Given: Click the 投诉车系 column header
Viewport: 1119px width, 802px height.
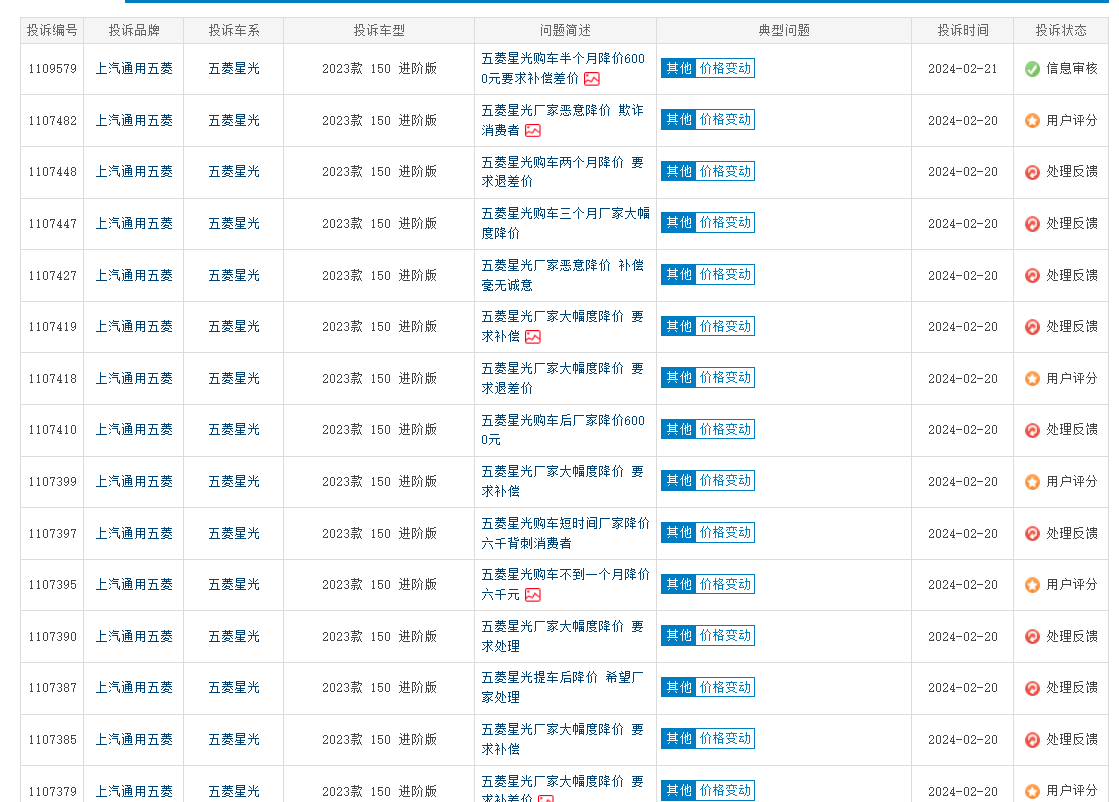Looking at the screenshot, I should 234,31.
